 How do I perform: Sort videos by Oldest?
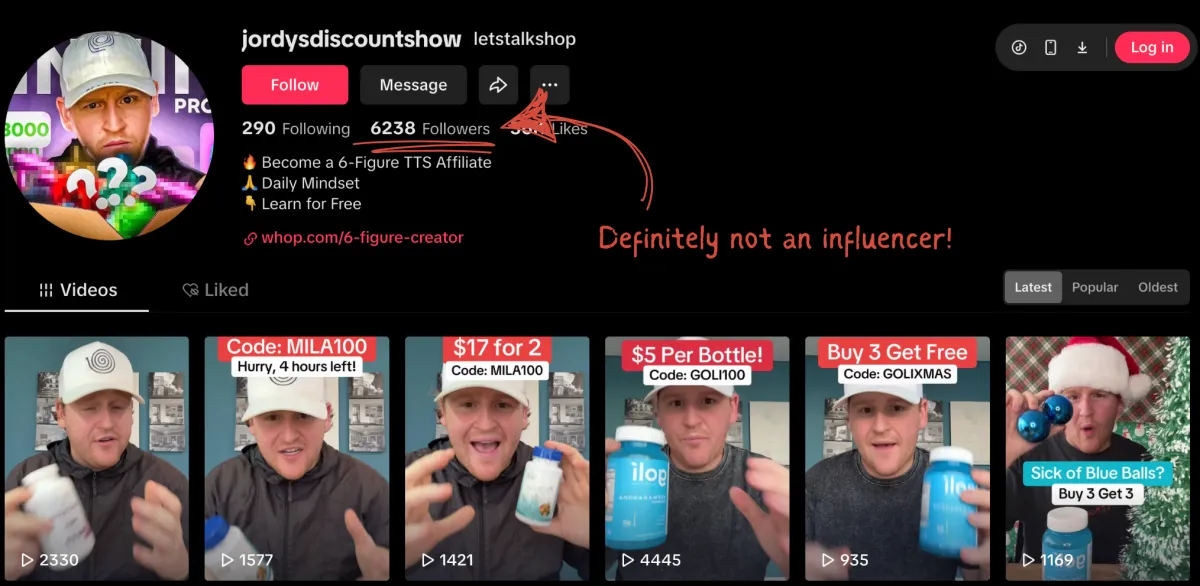pos(1158,287)
